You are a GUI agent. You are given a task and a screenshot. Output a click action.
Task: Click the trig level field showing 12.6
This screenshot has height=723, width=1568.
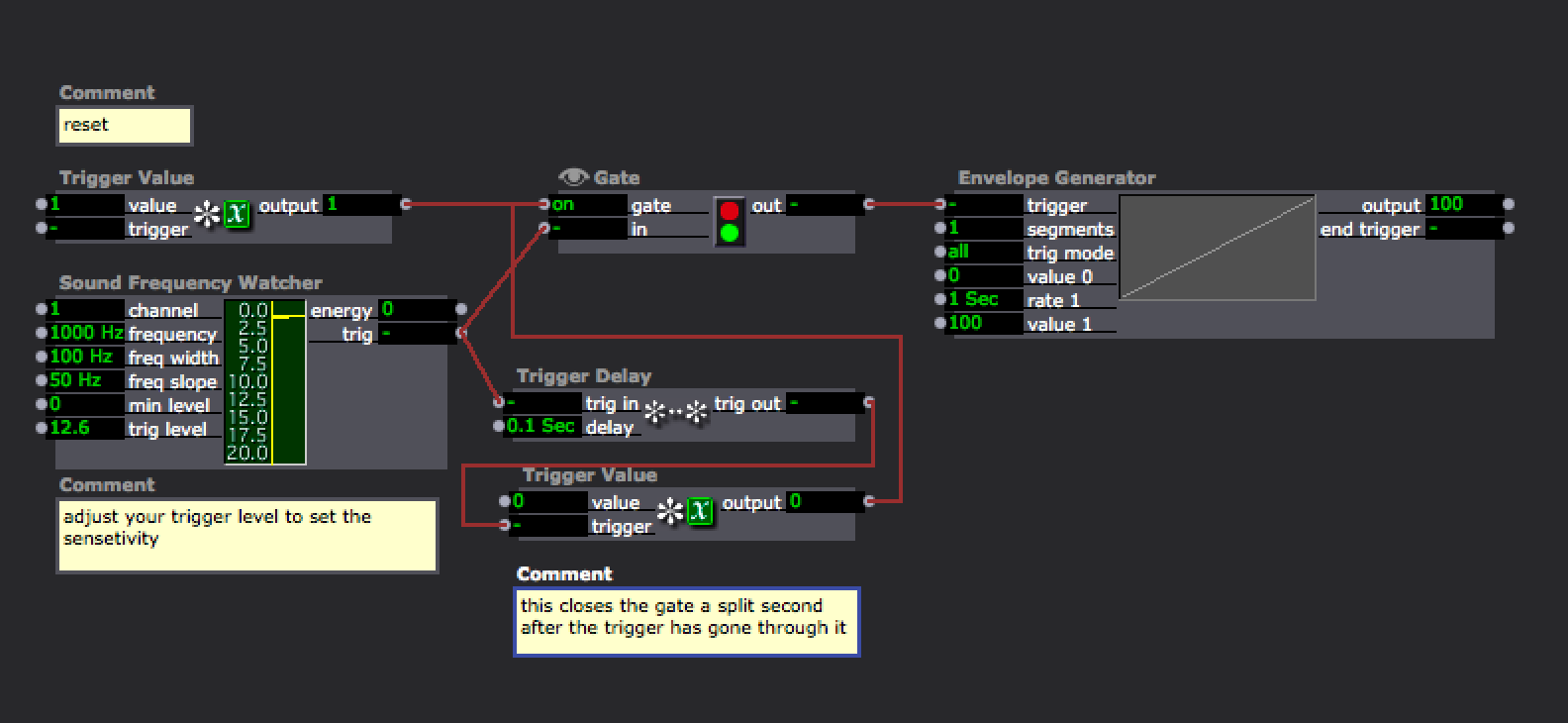[86, 429]
